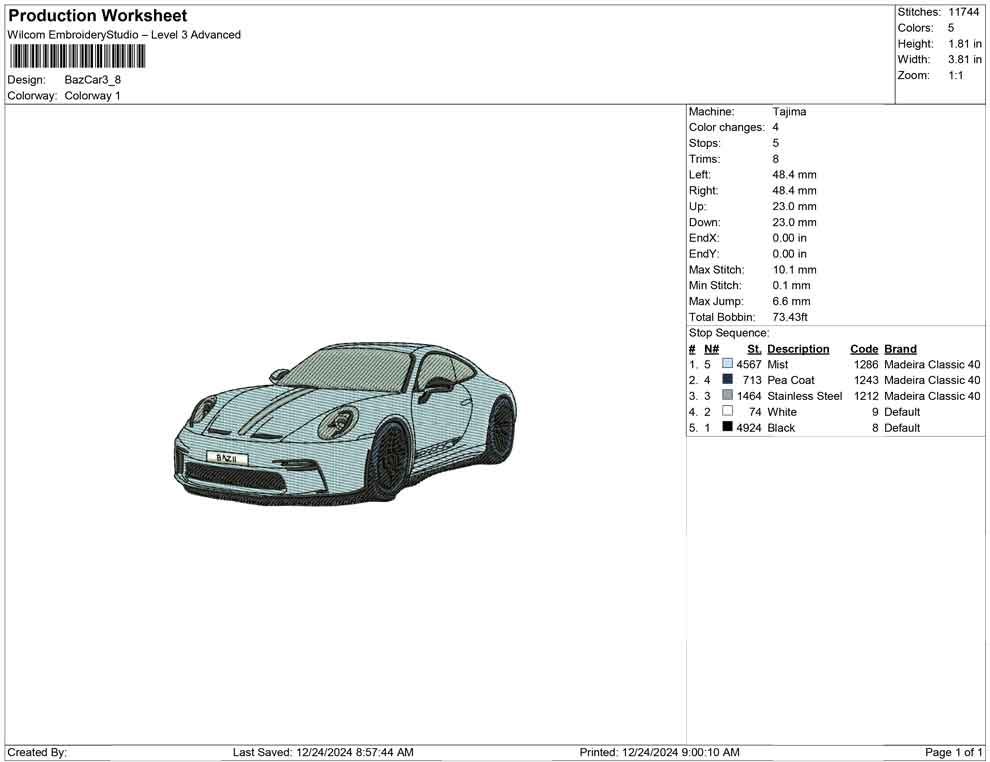Click the Black color swatch
Viewport: 990px width, 762px height.
point(727,428)
